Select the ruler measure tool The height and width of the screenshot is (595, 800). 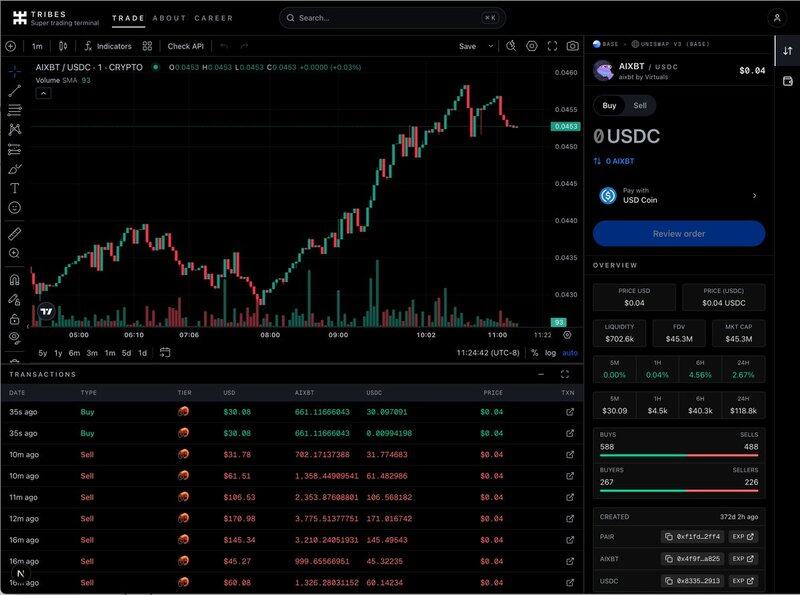[x=14, y=233]
